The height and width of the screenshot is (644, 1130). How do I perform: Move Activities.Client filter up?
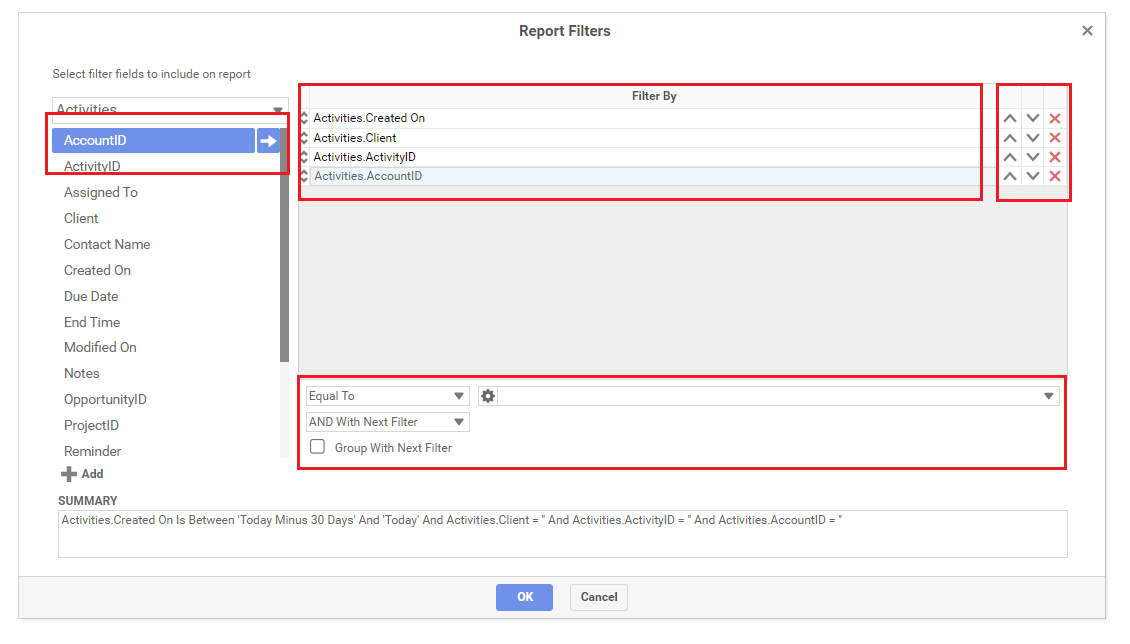coord(1010,138)
